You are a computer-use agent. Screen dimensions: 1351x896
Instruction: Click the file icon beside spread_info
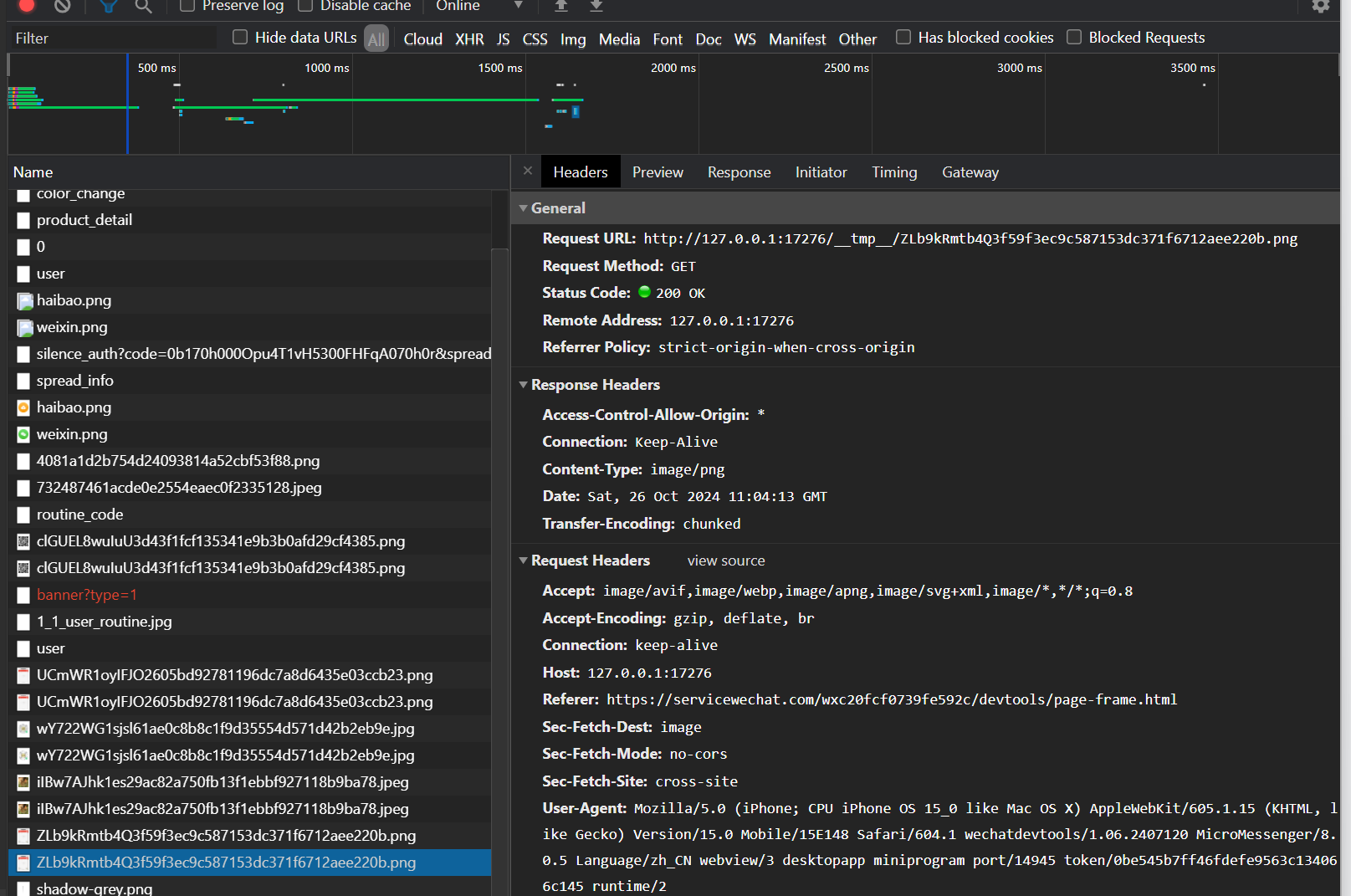tap(23, 381)
